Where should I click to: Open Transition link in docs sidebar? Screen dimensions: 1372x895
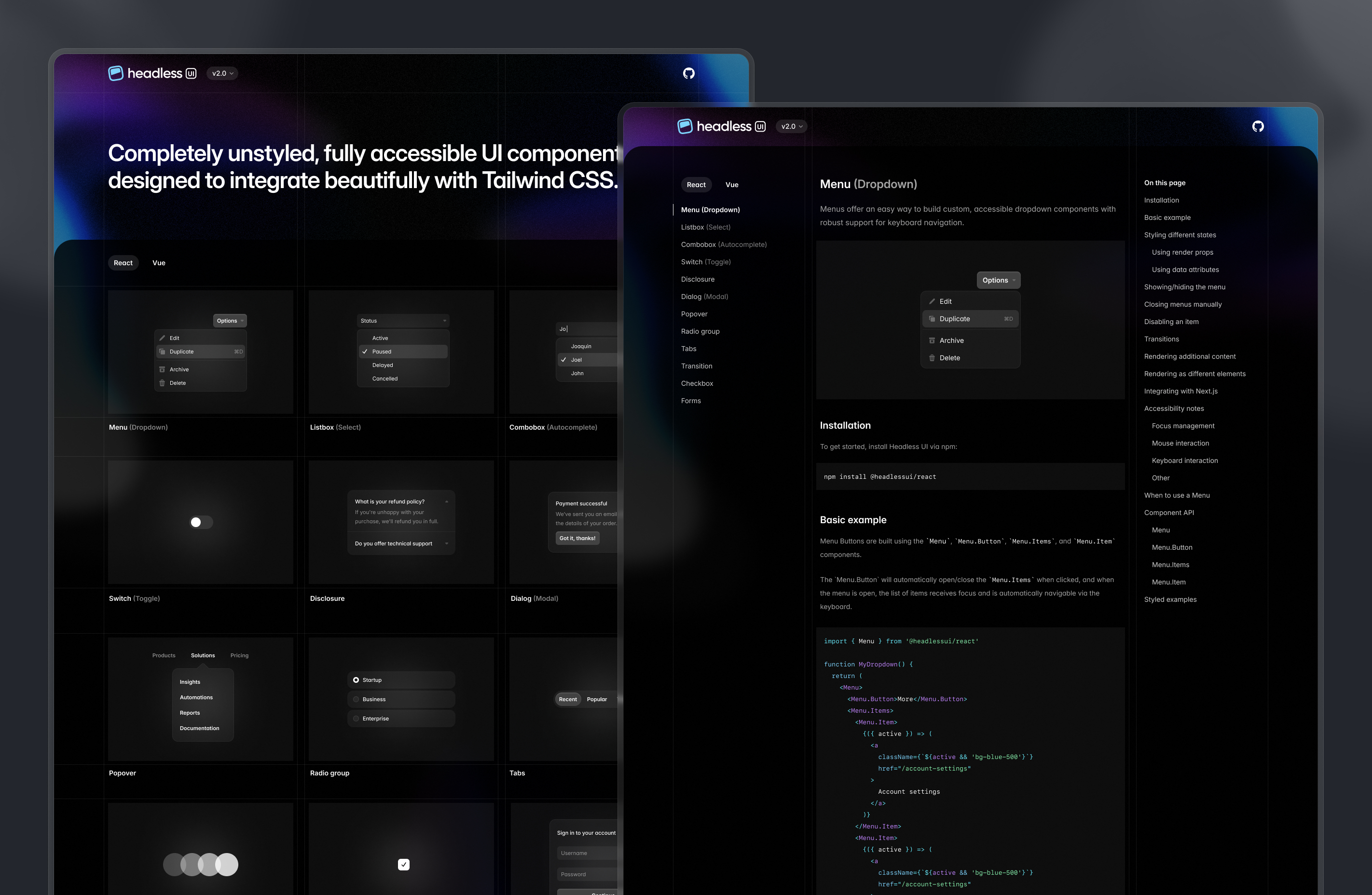[x=697, y=366]
